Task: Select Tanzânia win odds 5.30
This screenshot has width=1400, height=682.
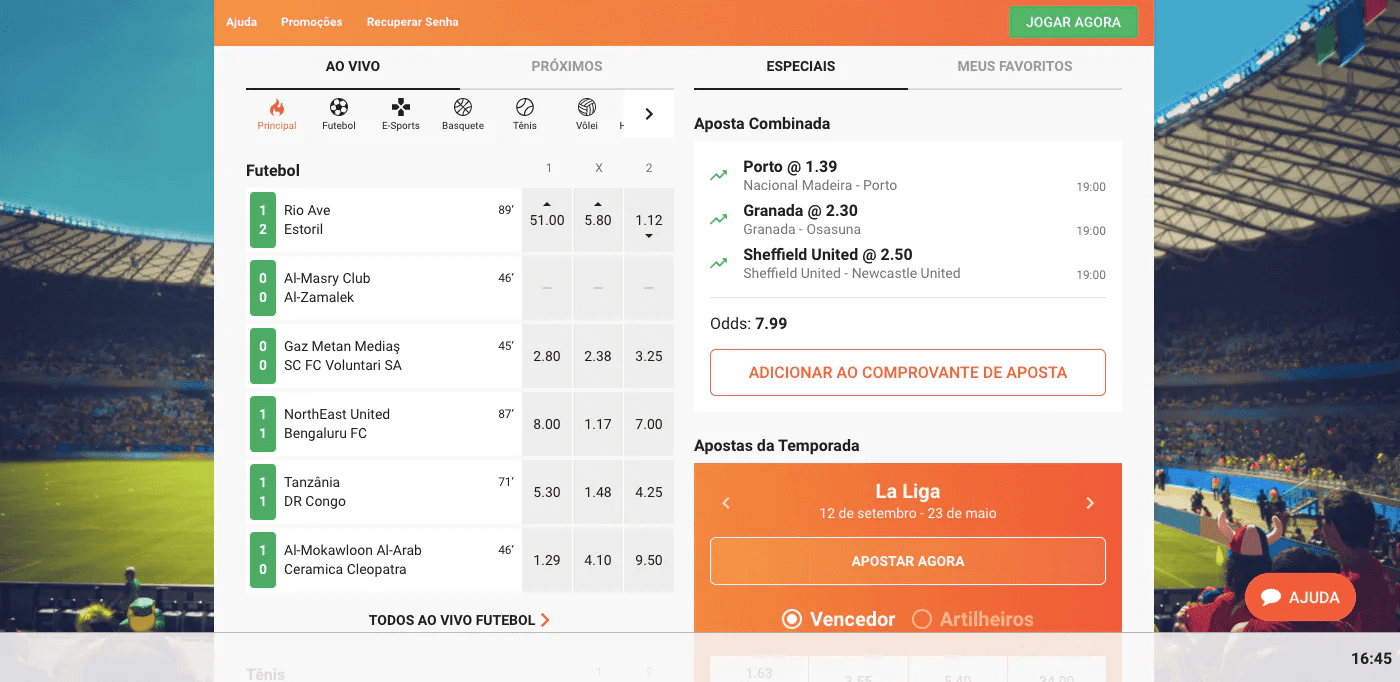Action: [547, 492]
